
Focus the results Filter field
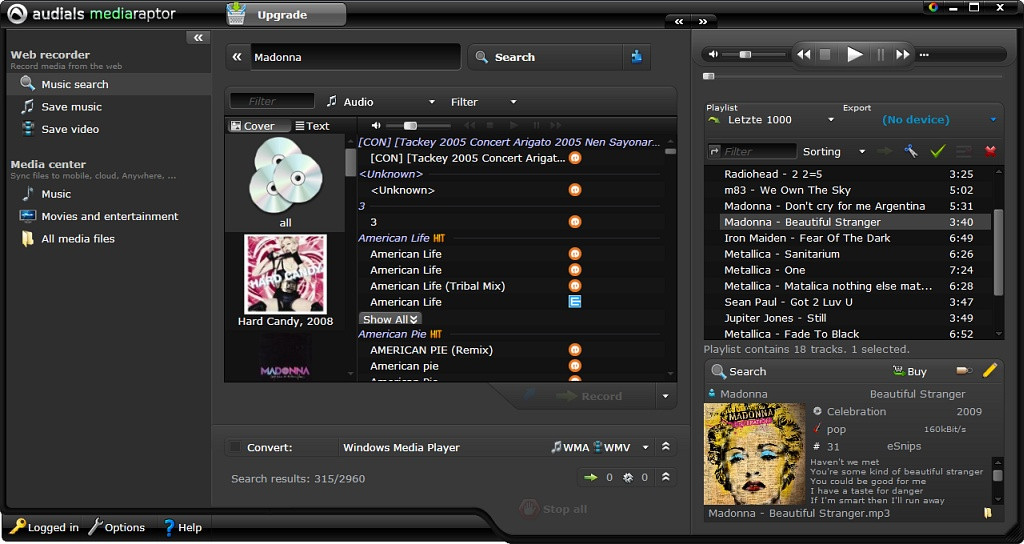tap(272, 101)
